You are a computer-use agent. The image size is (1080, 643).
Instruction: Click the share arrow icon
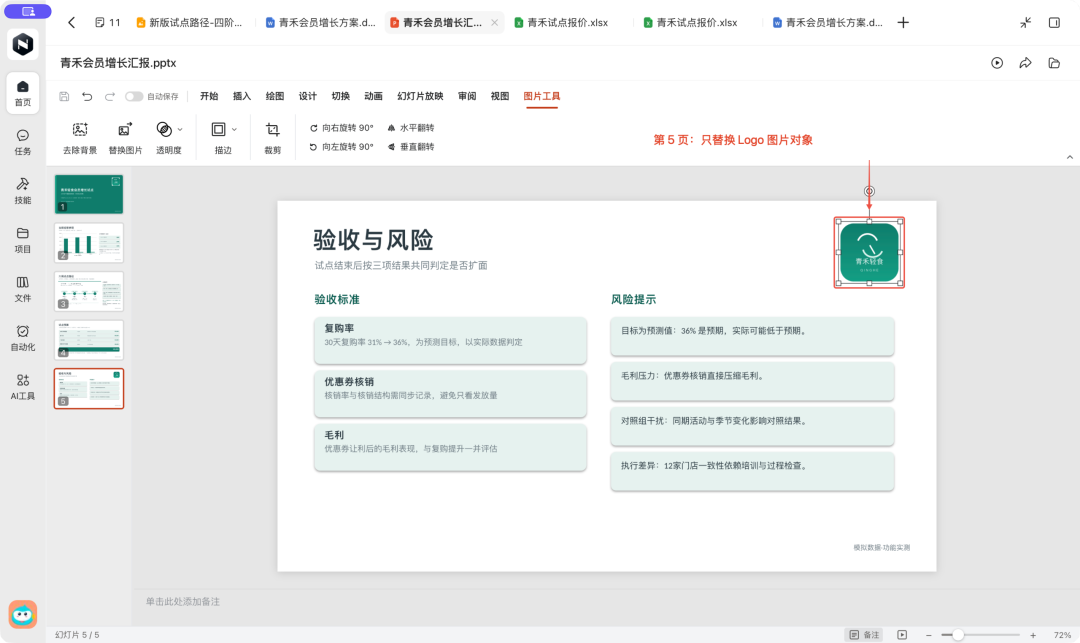pyautogui.click(x=1026, y=63)
